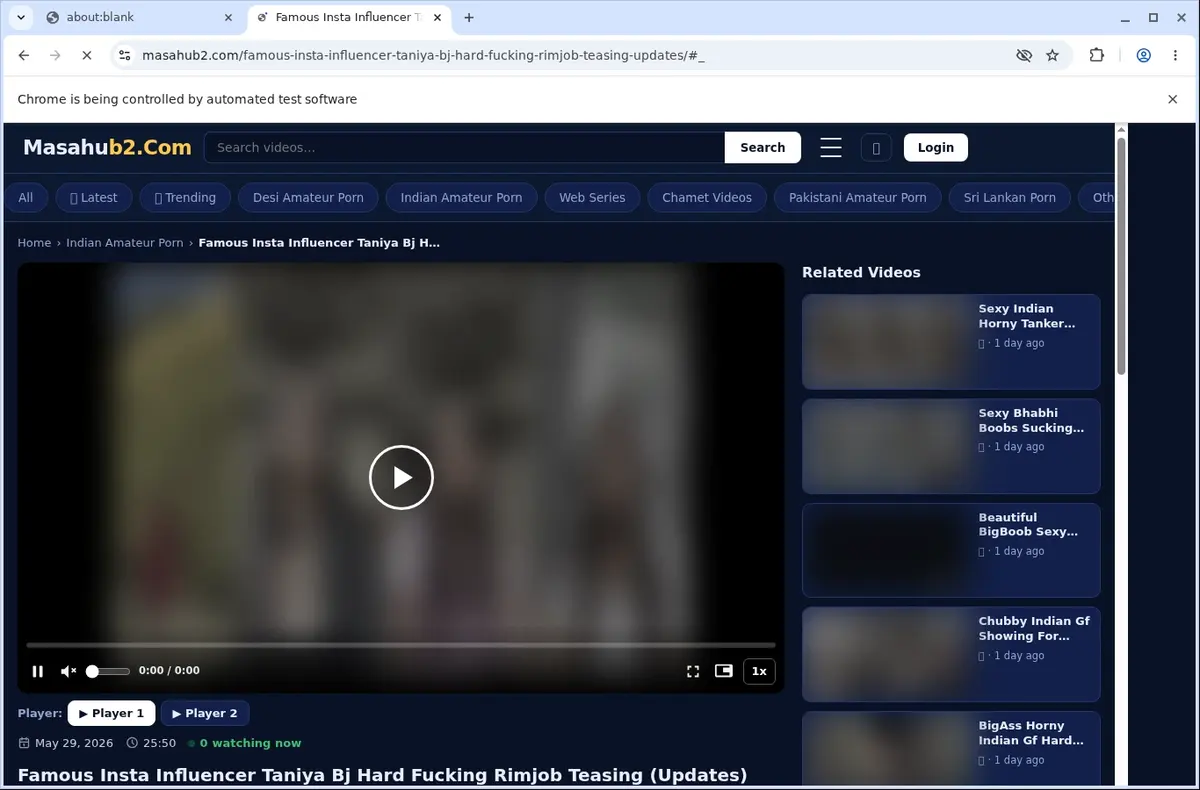
Task: Click the 0:00 / 0:00 time display
Action: (x=169, y=671)
